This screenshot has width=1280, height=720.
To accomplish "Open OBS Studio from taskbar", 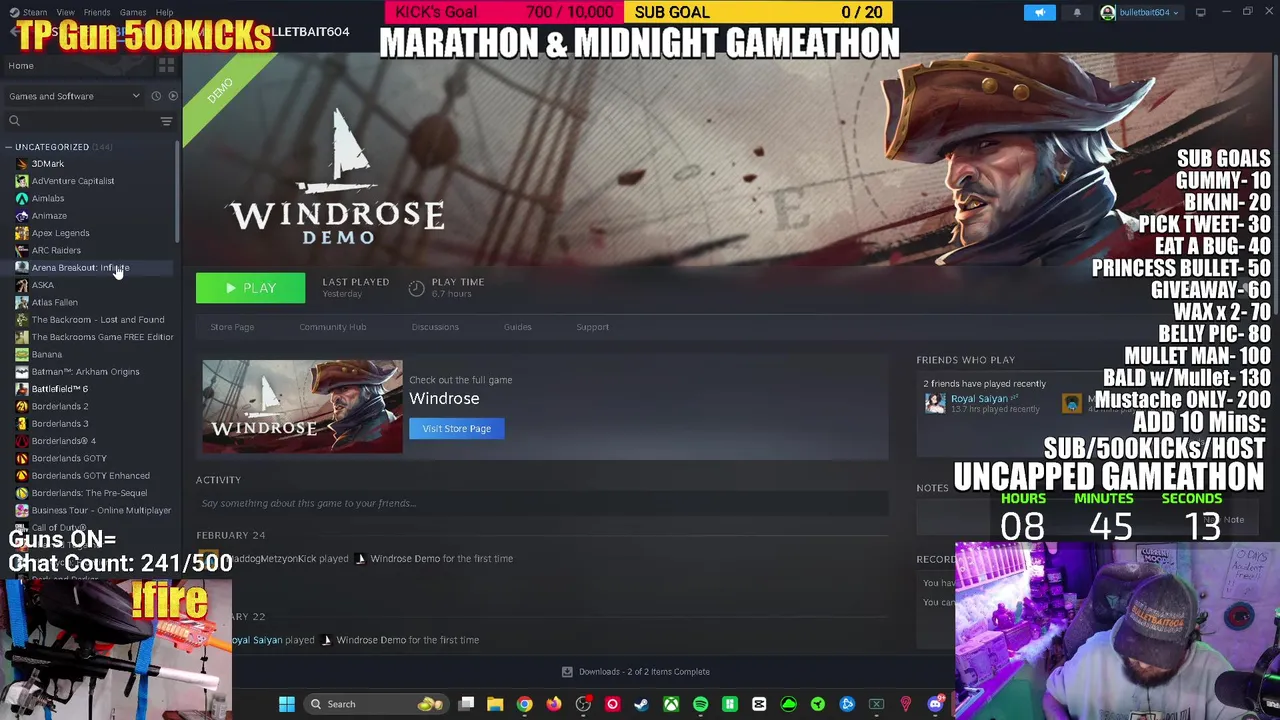I will click(583, 704).
